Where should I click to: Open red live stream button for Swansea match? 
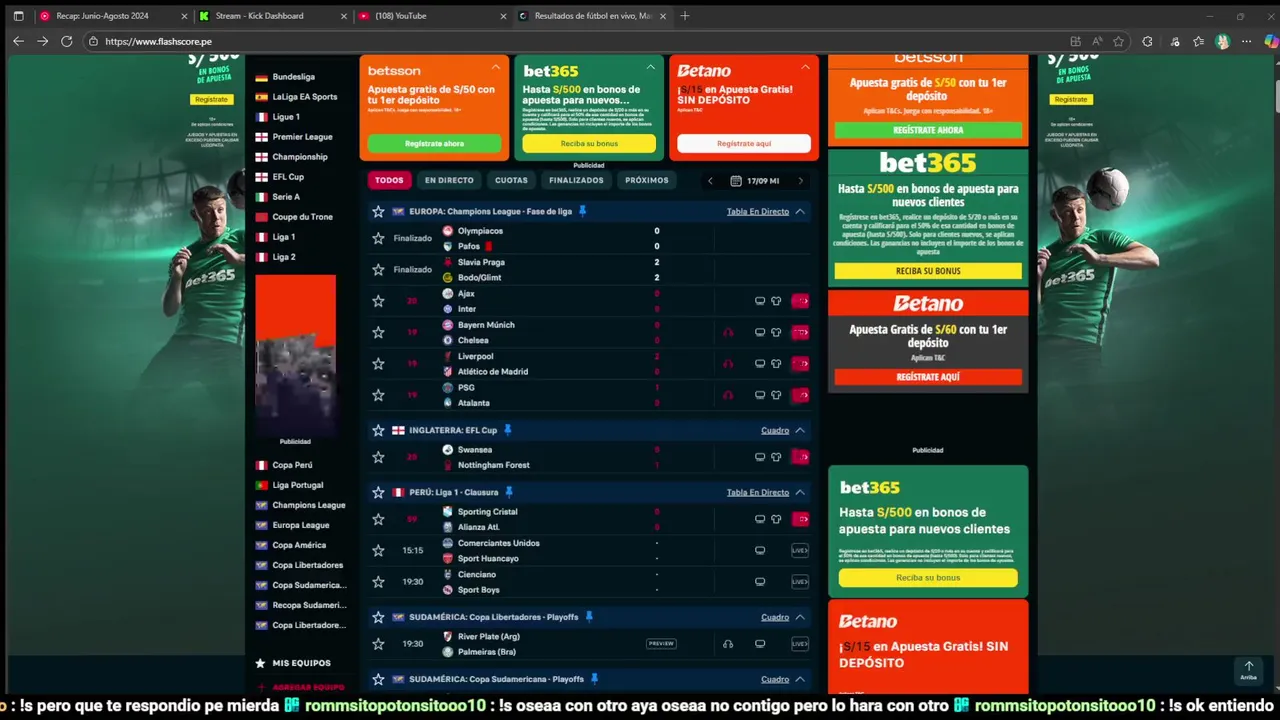pyautogui.click(x=800, y=457)
